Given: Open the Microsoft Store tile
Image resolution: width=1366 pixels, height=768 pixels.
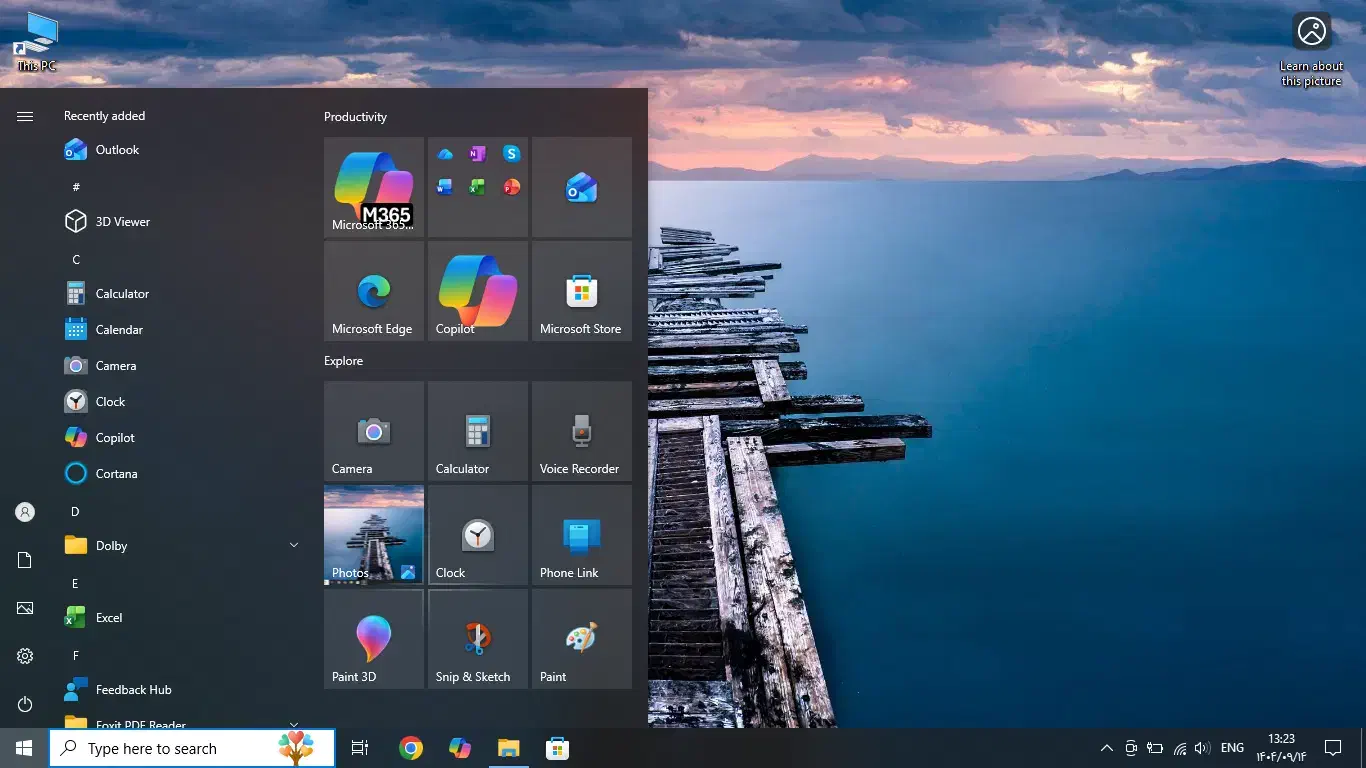Looking at the screenshot, I should (x=581, y=291).
